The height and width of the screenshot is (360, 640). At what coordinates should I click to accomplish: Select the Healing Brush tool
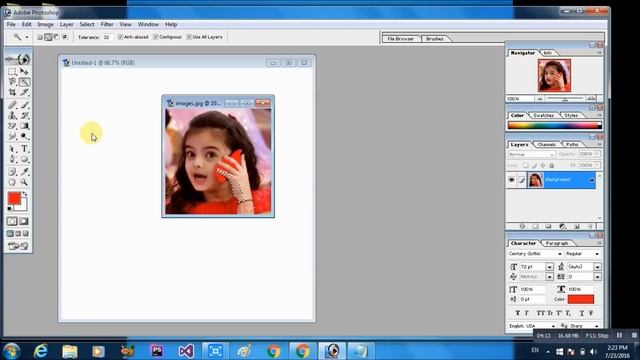(x=12, y=105)
